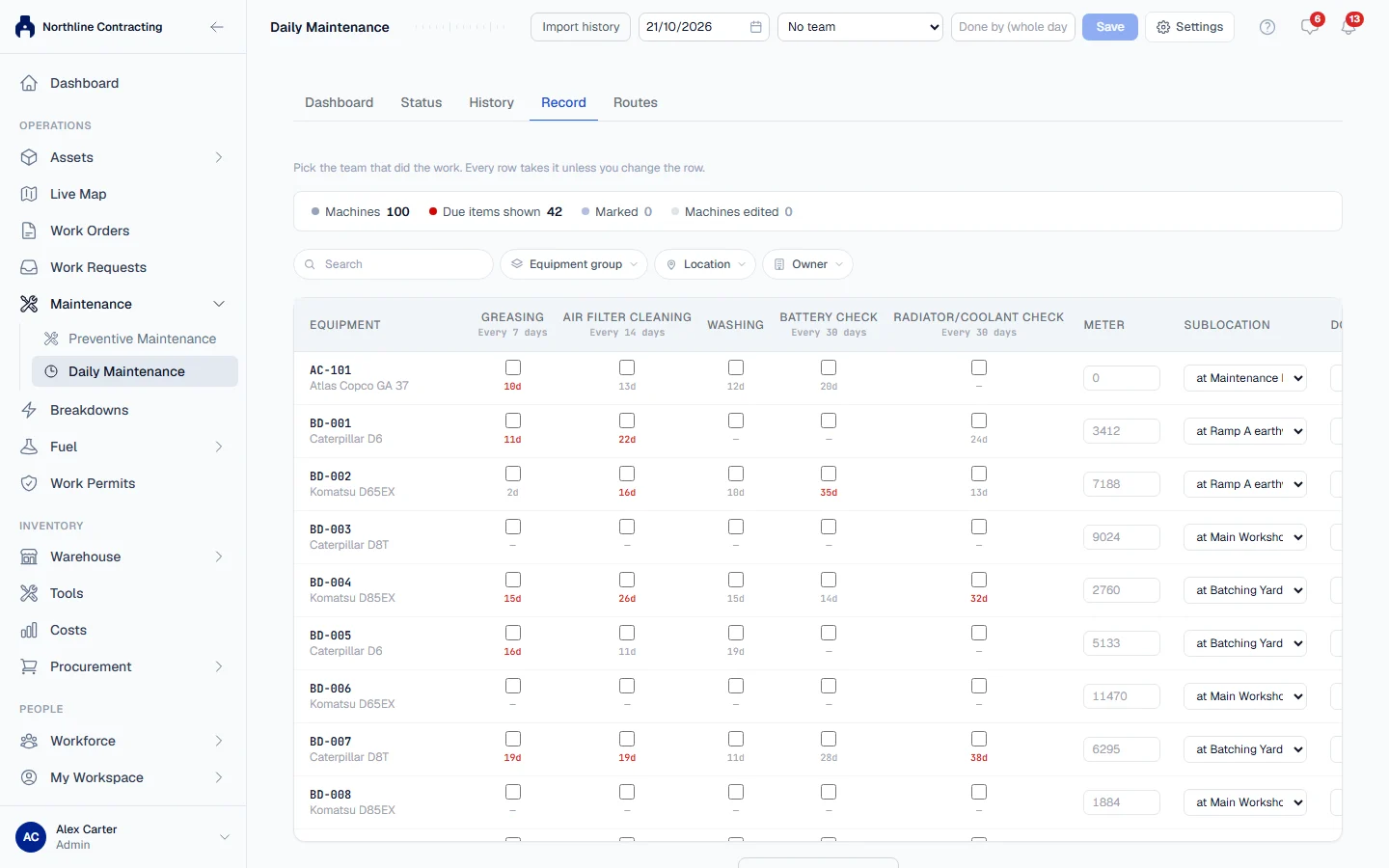Open the Settings button
The image size is (1389, 868).
pos(1190,27)
